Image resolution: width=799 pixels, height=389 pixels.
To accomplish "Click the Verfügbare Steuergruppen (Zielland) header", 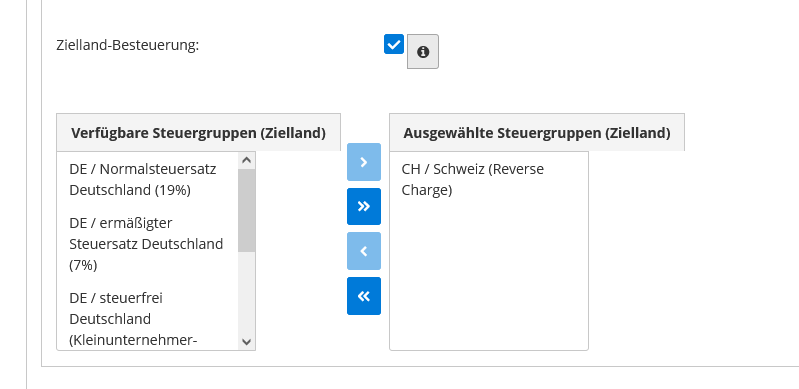I will tap(198, 133).
